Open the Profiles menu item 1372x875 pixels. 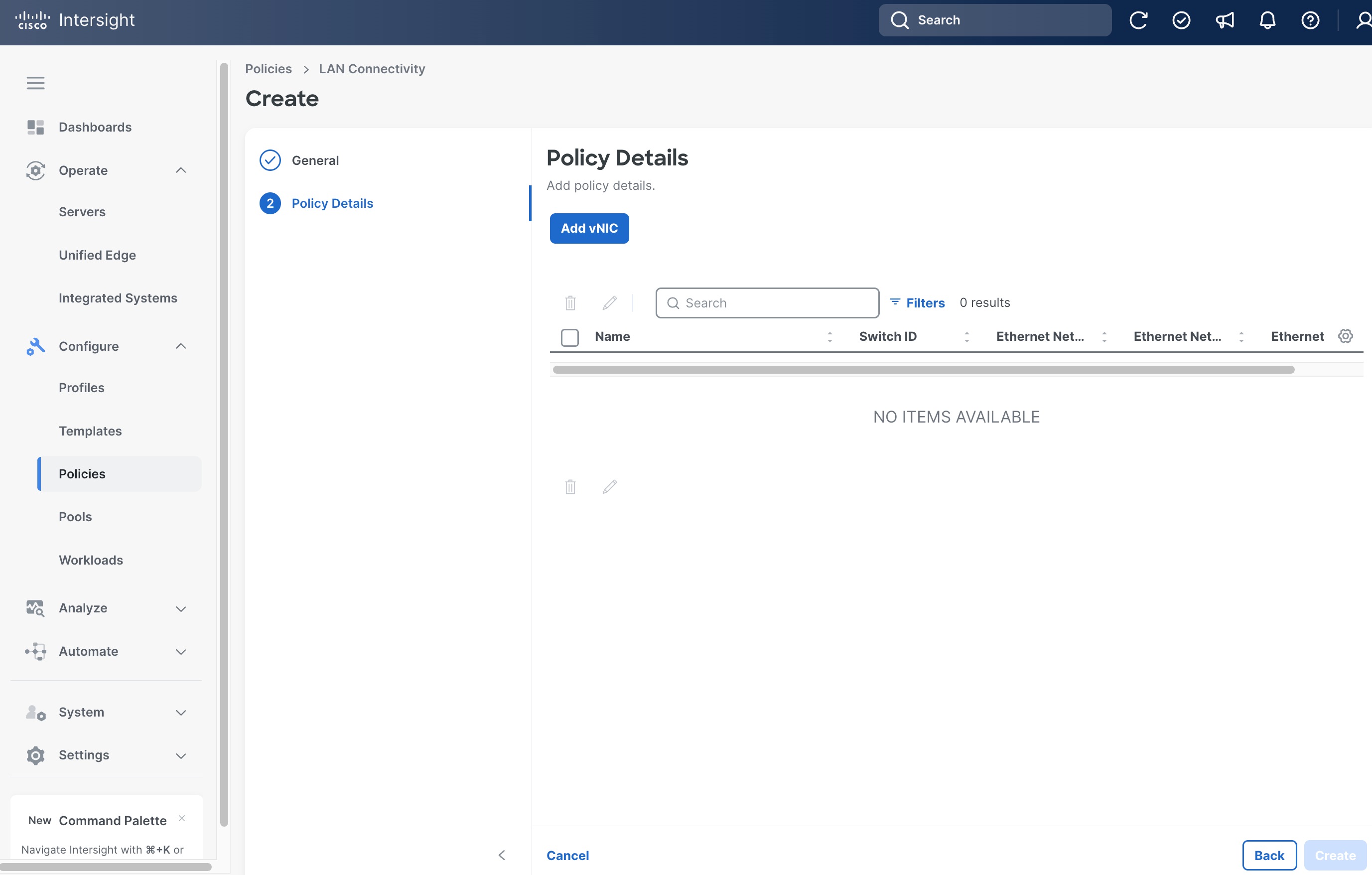pyautogui.click(x=82, y=388)
